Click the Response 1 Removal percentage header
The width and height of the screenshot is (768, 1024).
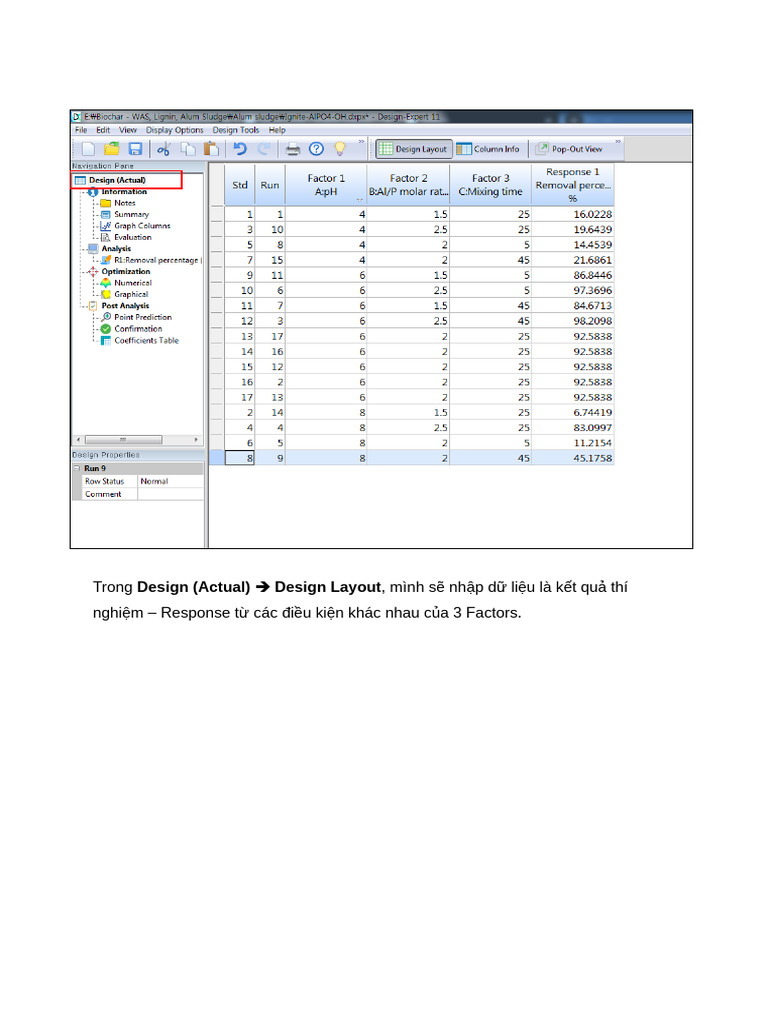[573, 185]
